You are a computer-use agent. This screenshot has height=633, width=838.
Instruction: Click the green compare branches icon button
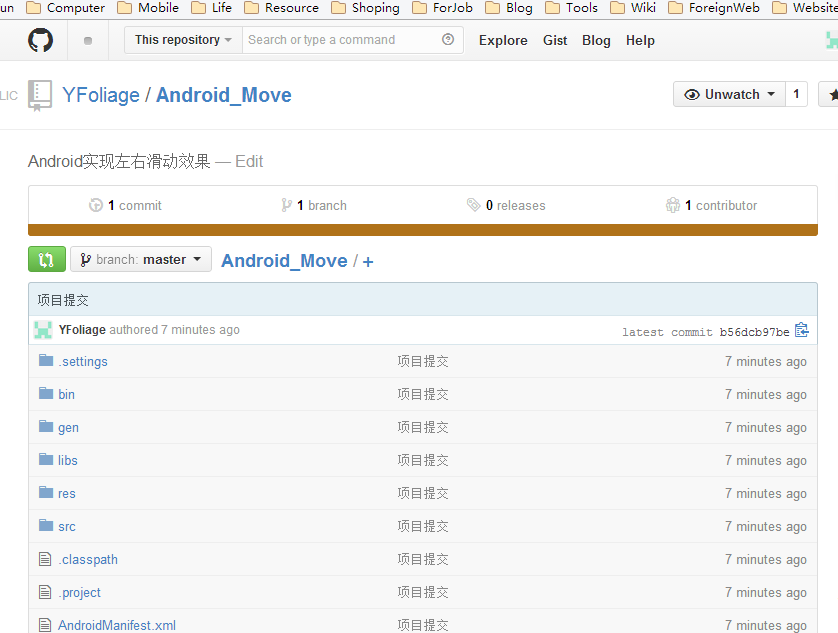pyautogui.click(x=46, y=260)
